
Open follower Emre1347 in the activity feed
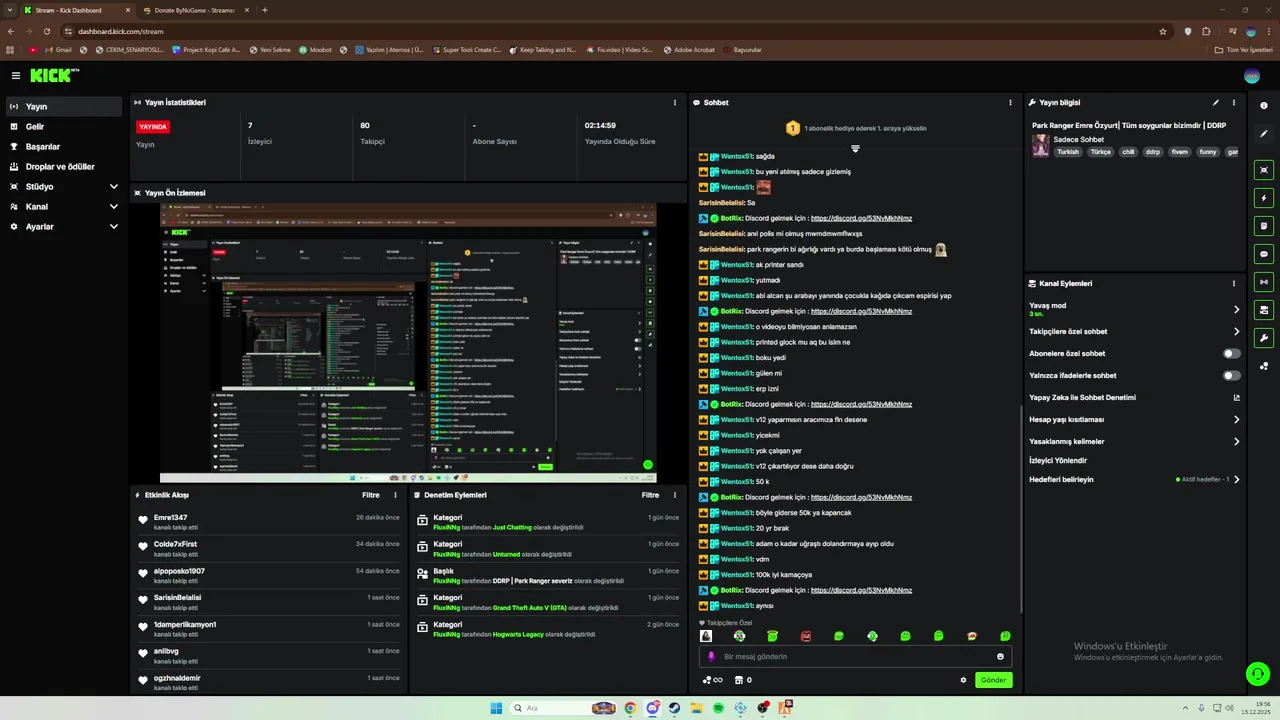pos(170,518)
